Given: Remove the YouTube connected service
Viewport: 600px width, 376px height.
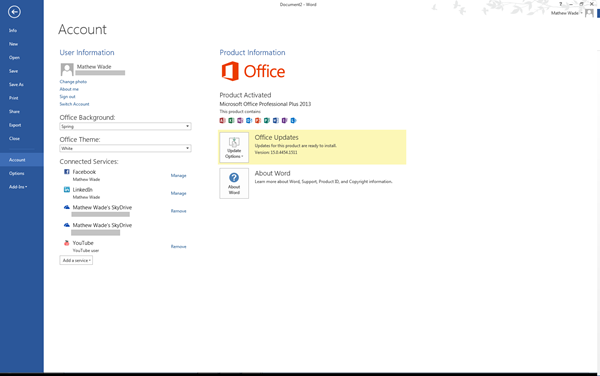Looking at the screenshot, I should click(178, 247).
